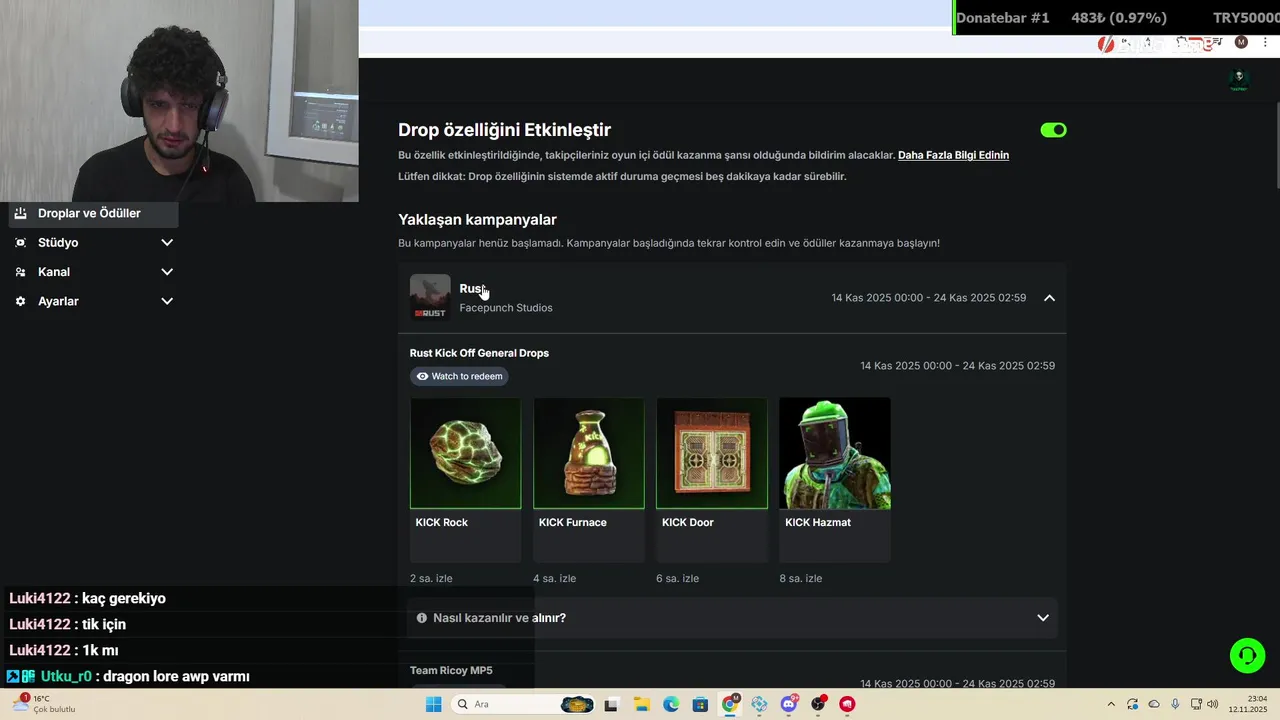Screen dimensions: 1280x720
Task: Open OBS Studio from the taskbar
Action: [x=818, y=704]
